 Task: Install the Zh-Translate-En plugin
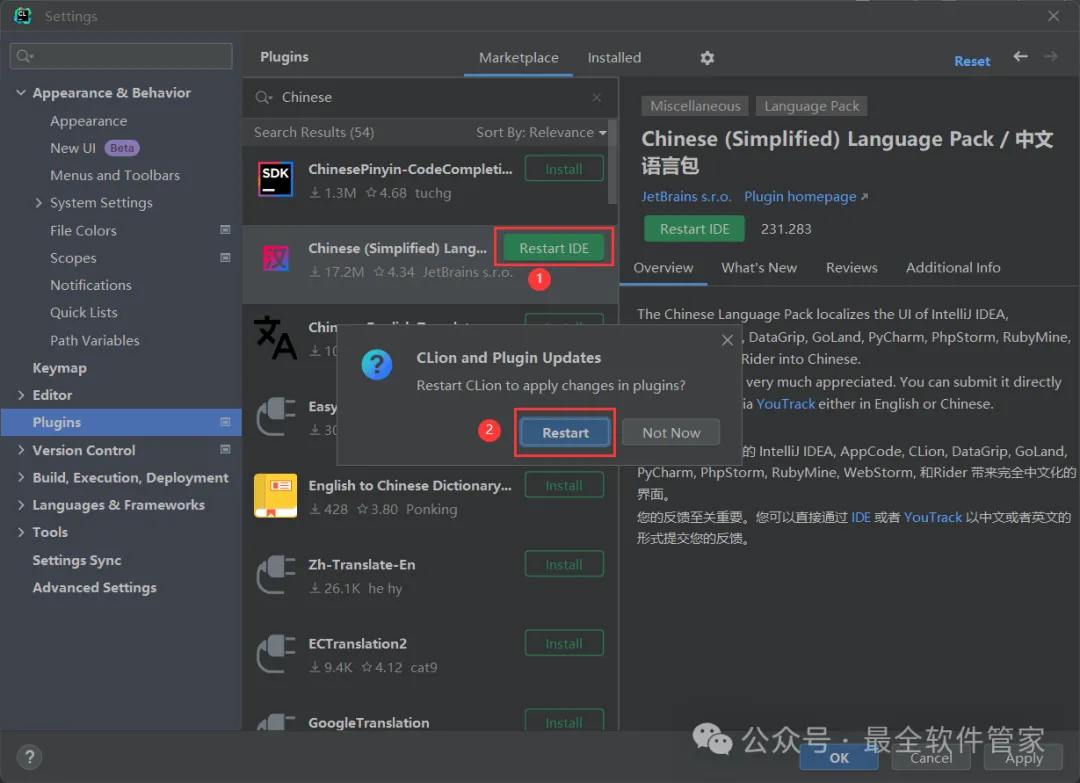[x=564, y=564]
